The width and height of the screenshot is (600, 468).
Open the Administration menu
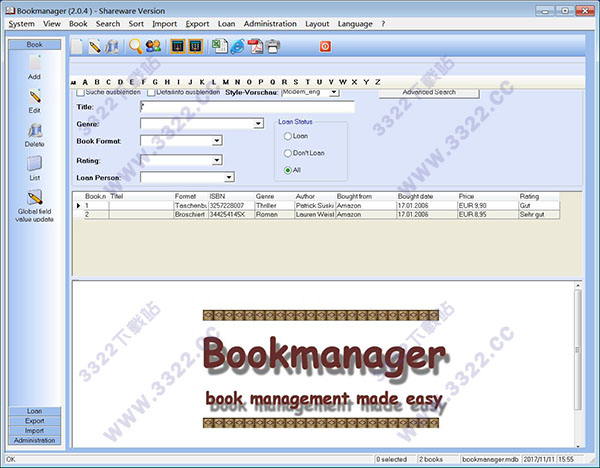[270, 24]
